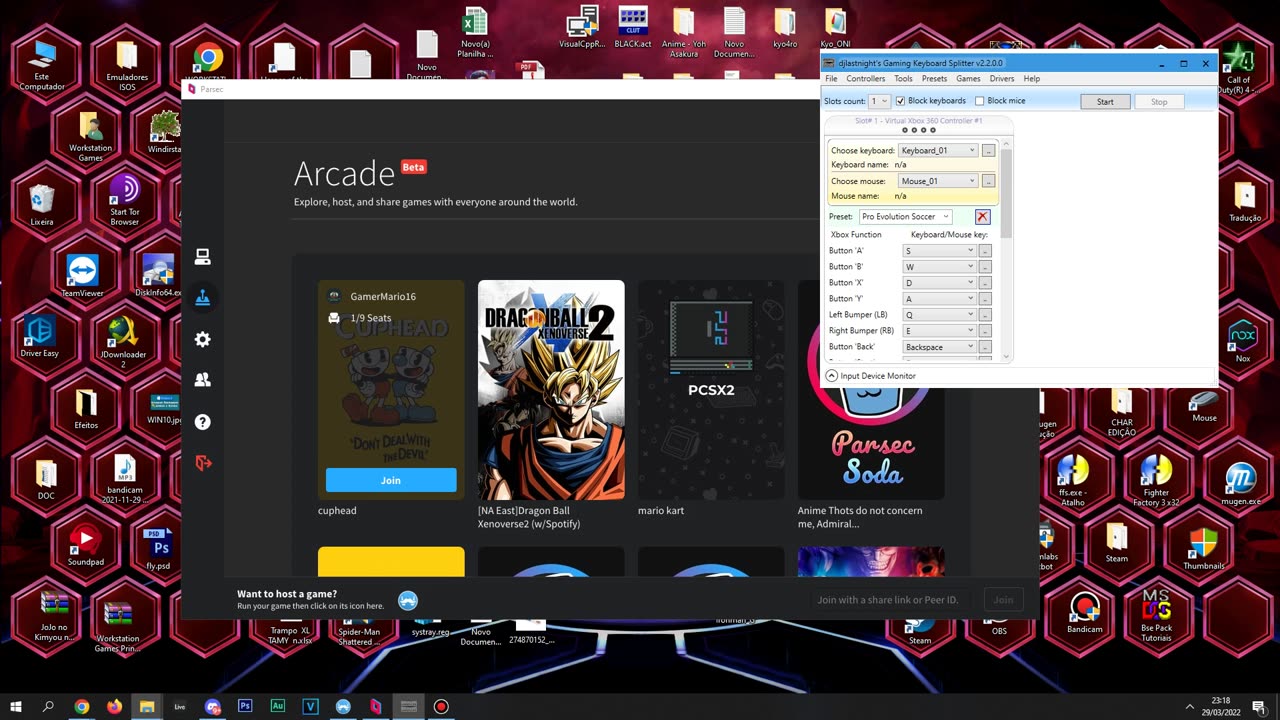The width and height of the screenshot is (1280, 720).
Task: Open Parsec icon on the taskbar
Action: (x=376, y=706)
